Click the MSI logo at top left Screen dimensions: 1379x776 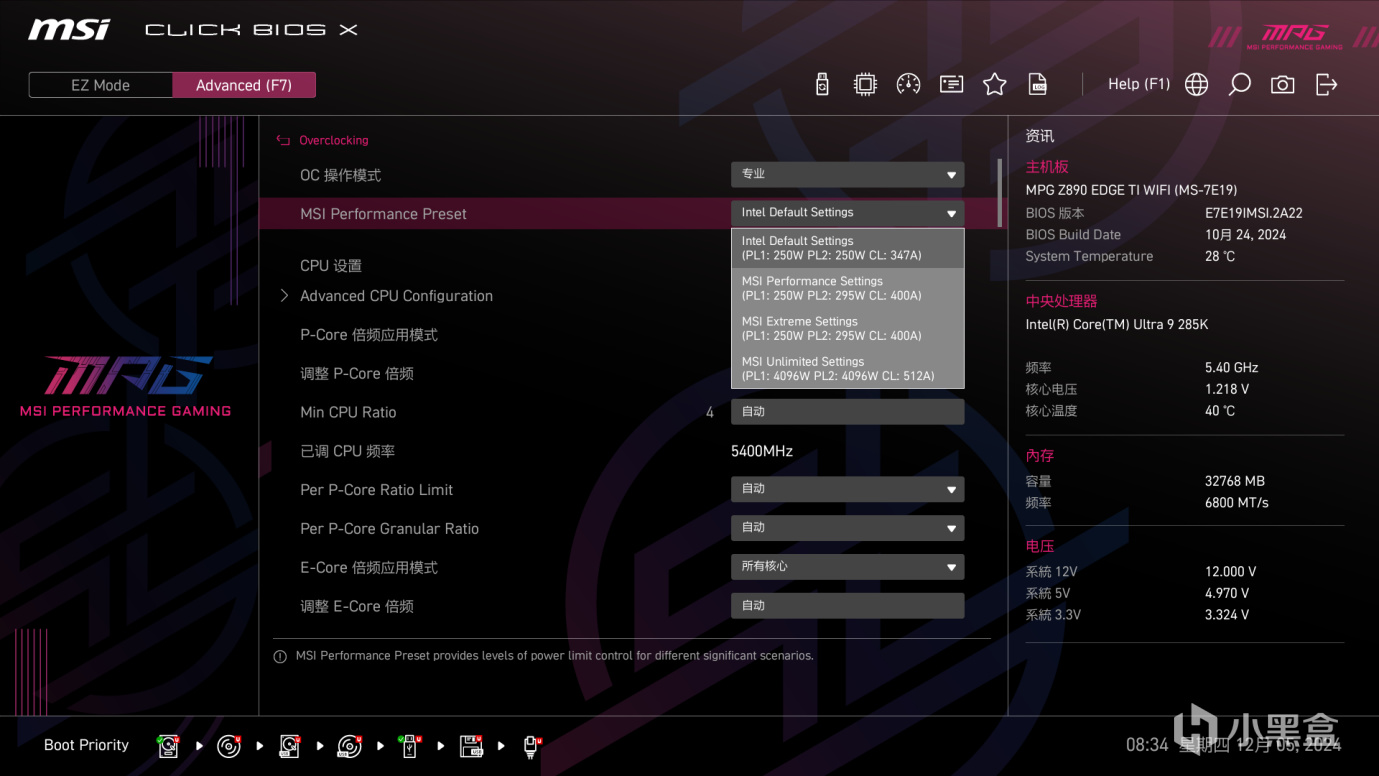pos(69,29)
